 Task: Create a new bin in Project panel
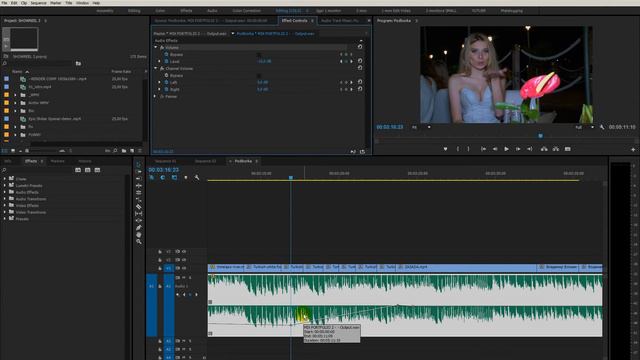[124, 151]
